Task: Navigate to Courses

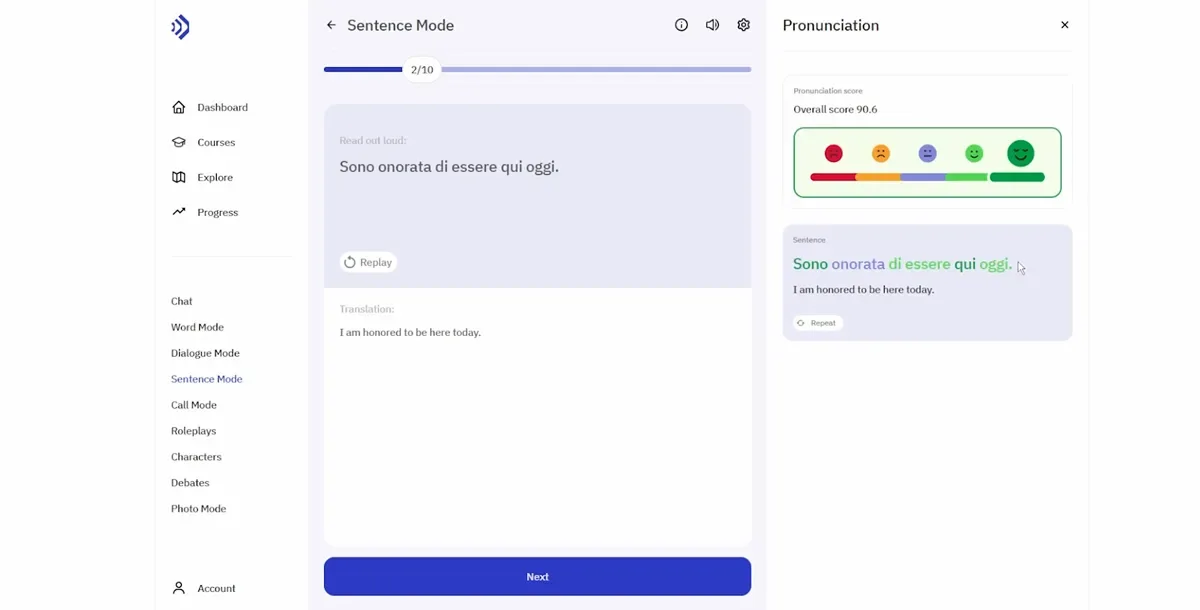Action: (x=215, y=142)
